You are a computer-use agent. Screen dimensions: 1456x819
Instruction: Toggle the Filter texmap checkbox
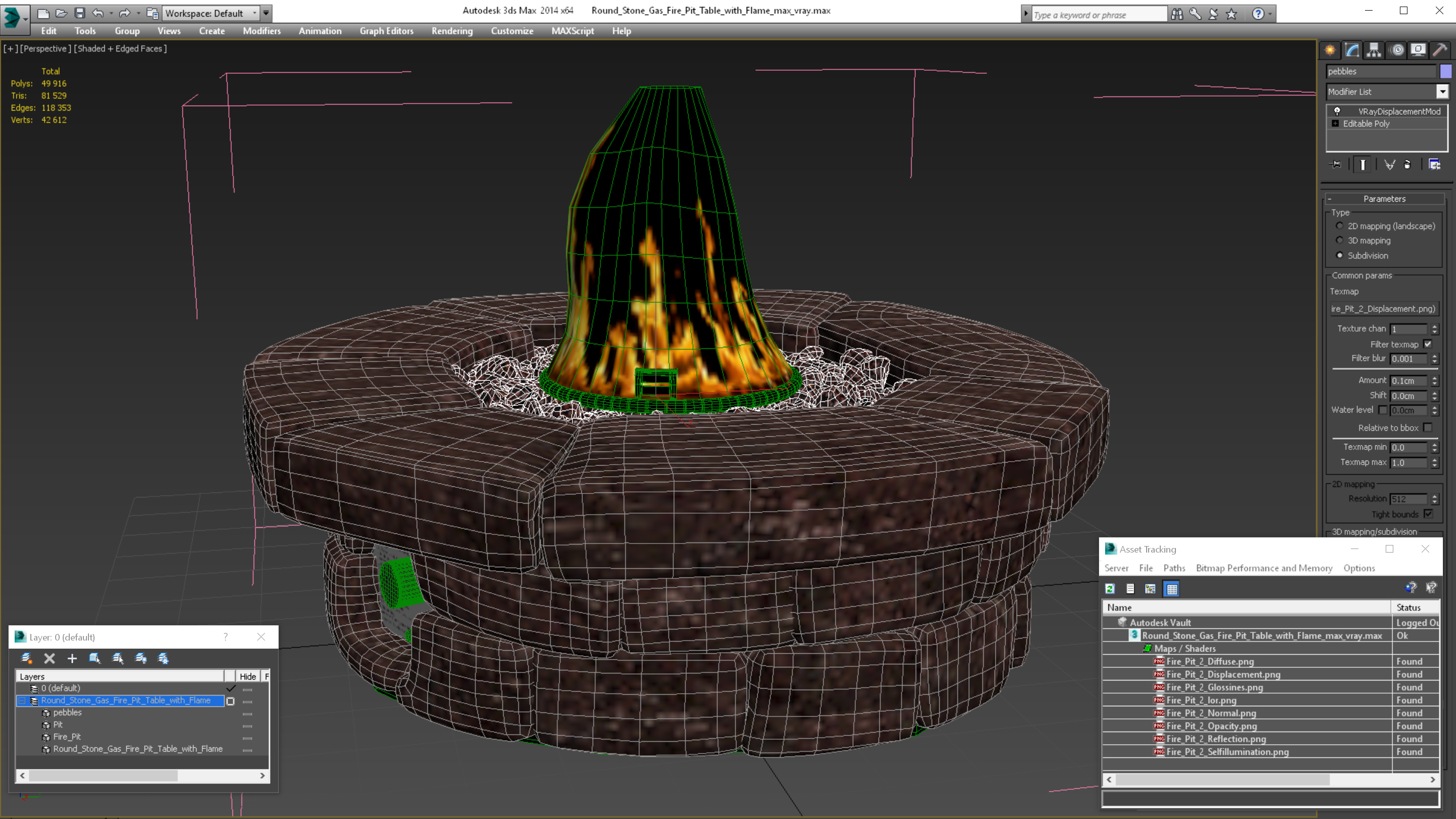[1428, 344]
